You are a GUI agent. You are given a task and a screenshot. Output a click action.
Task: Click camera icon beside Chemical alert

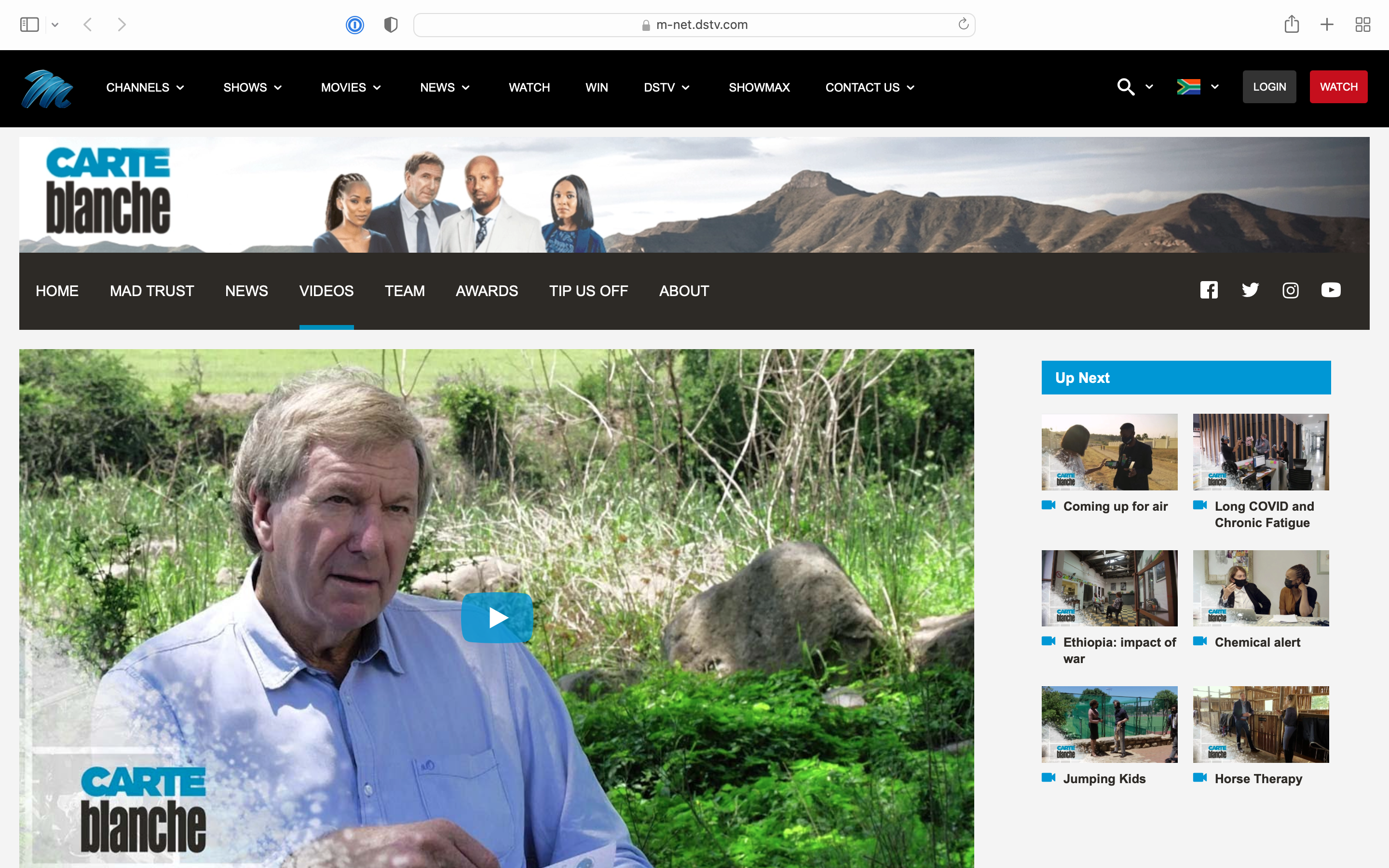[1200, 641]
